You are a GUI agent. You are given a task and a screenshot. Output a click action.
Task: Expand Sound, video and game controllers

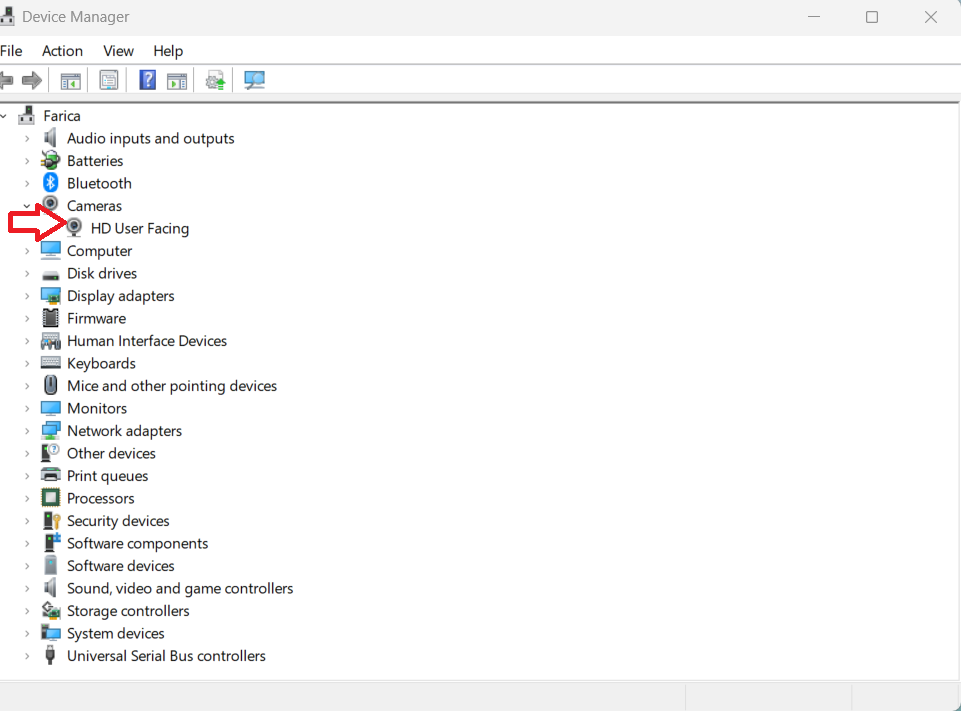(27, 589)
